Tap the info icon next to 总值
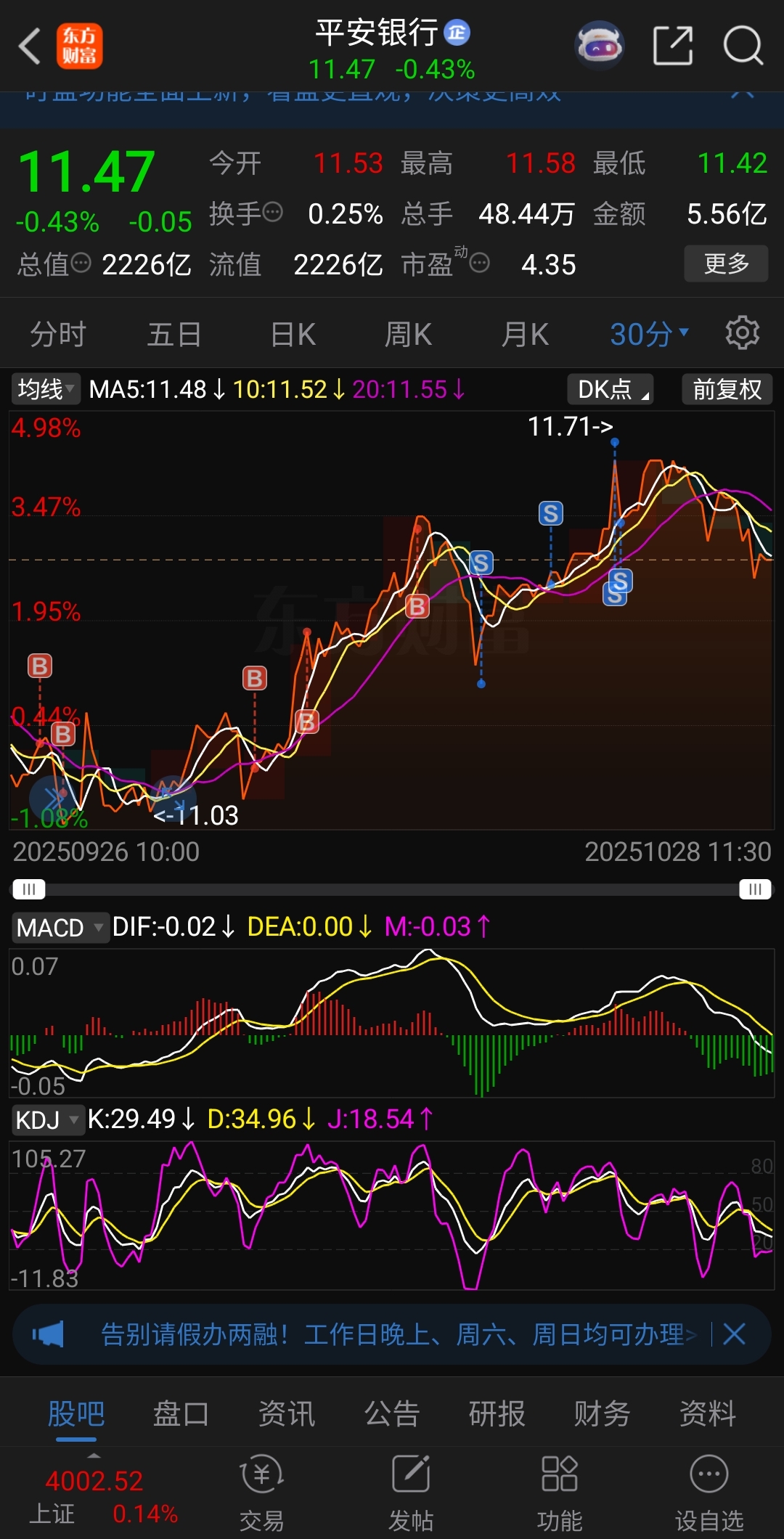784x1539 pixels. tap(81, 263)
